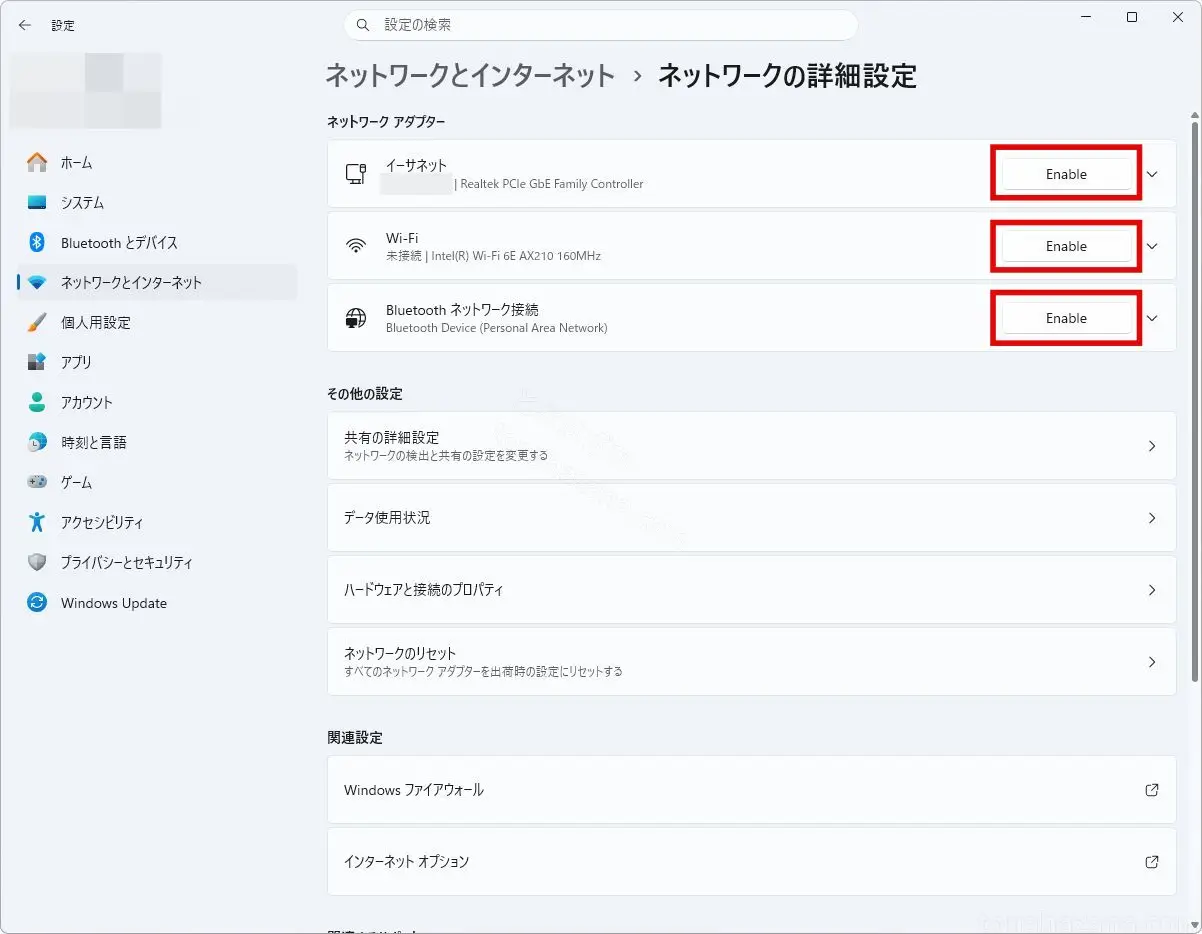The height and width of the screenshot is (934, 1202).
Task: Open データ使用状況 via its chevron
Action: click(1152, 518)
